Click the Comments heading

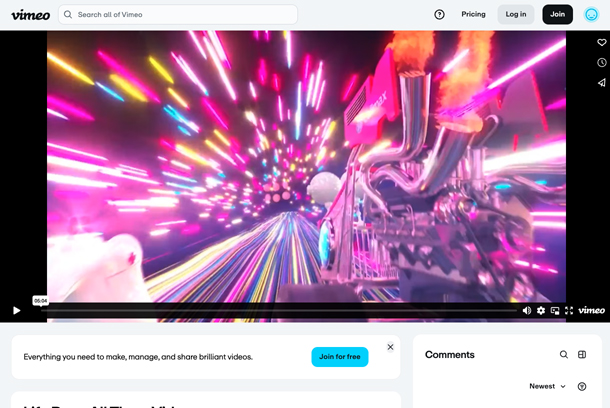450,355
